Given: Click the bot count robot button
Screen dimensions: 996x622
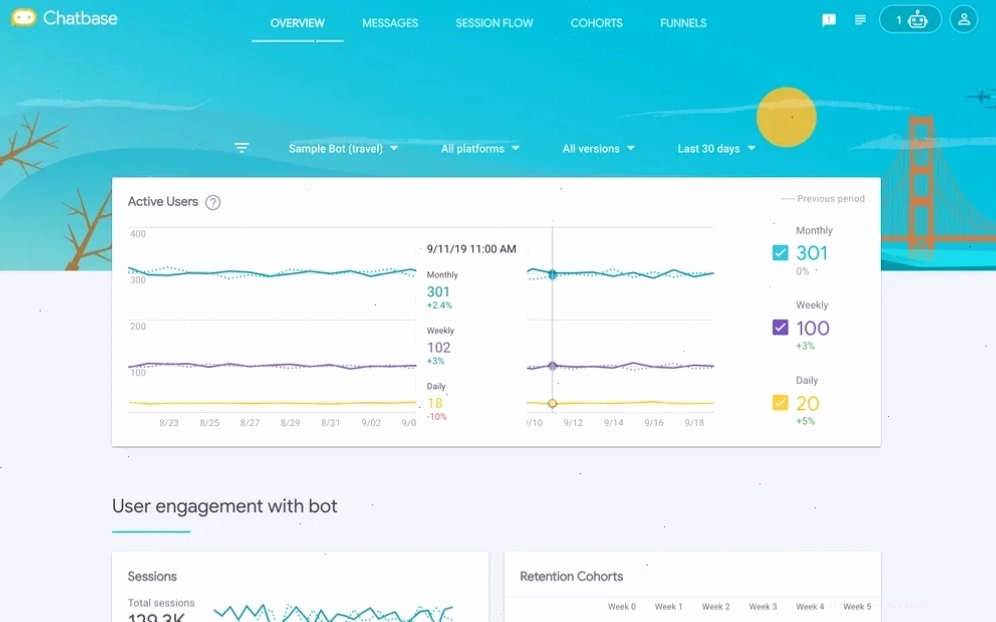Looking at the screenshot, I should click(910, 20).
